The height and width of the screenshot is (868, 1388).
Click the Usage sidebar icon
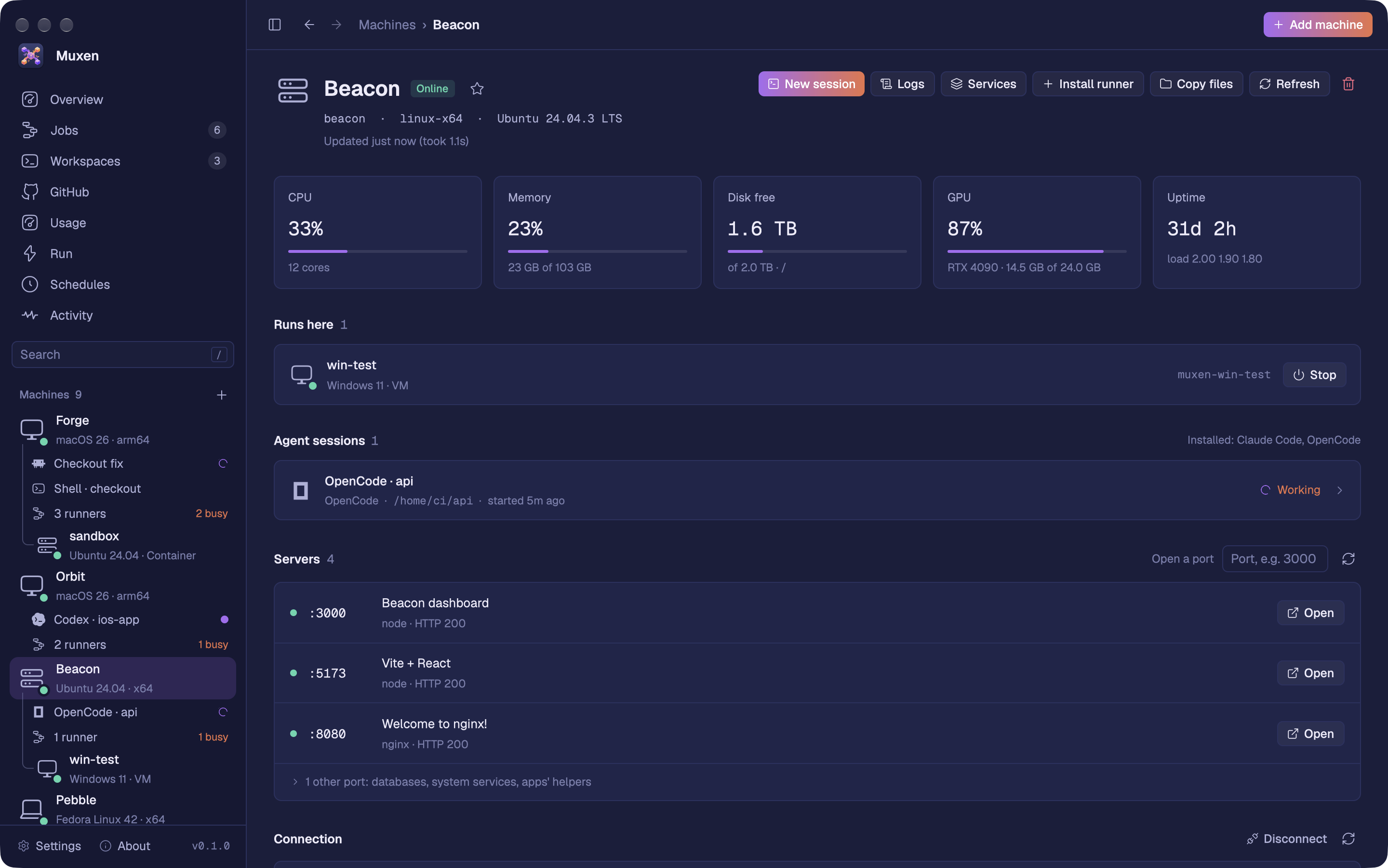click(30, 223)
